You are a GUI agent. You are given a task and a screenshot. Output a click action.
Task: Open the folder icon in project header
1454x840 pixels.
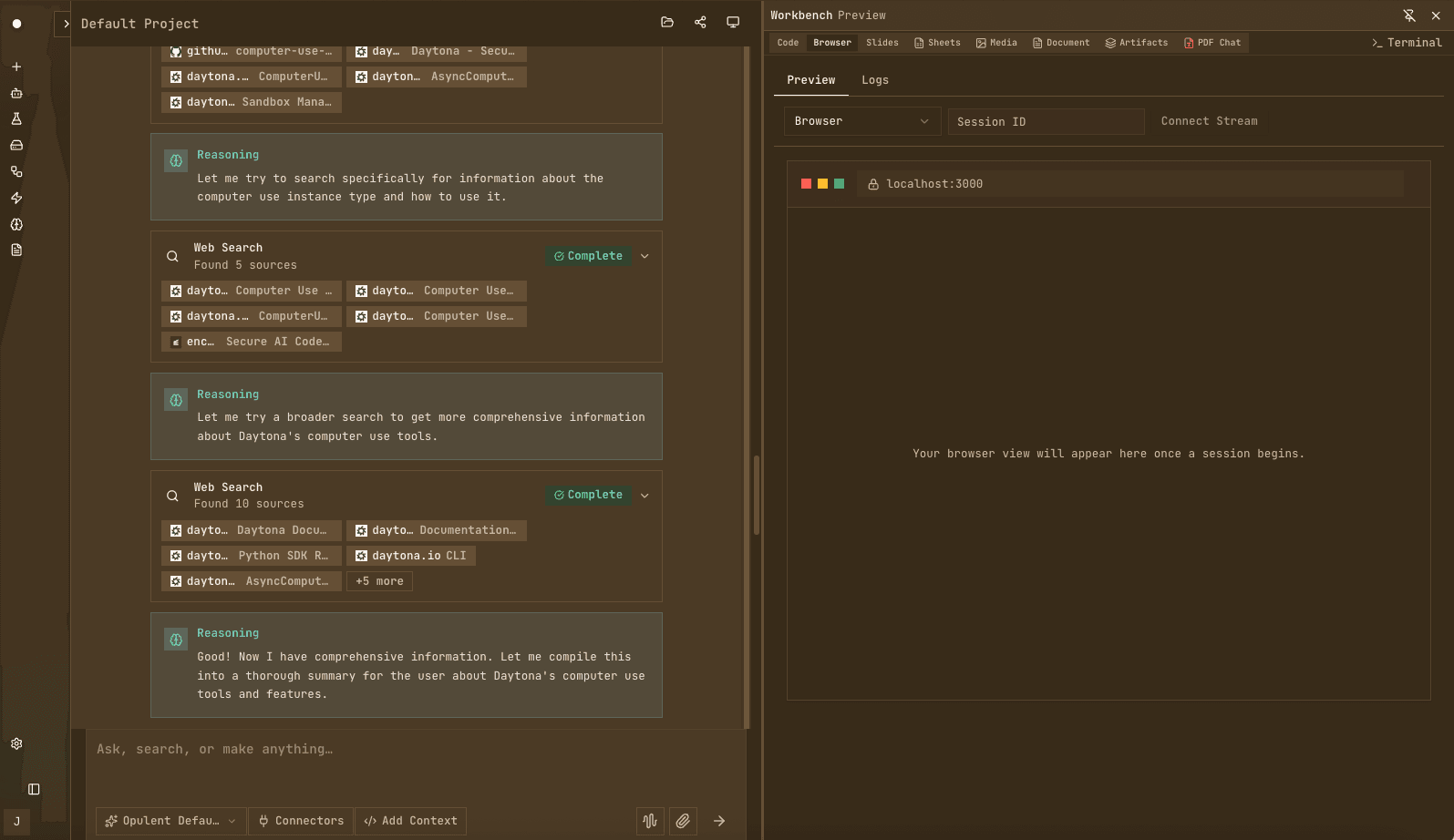667,23
